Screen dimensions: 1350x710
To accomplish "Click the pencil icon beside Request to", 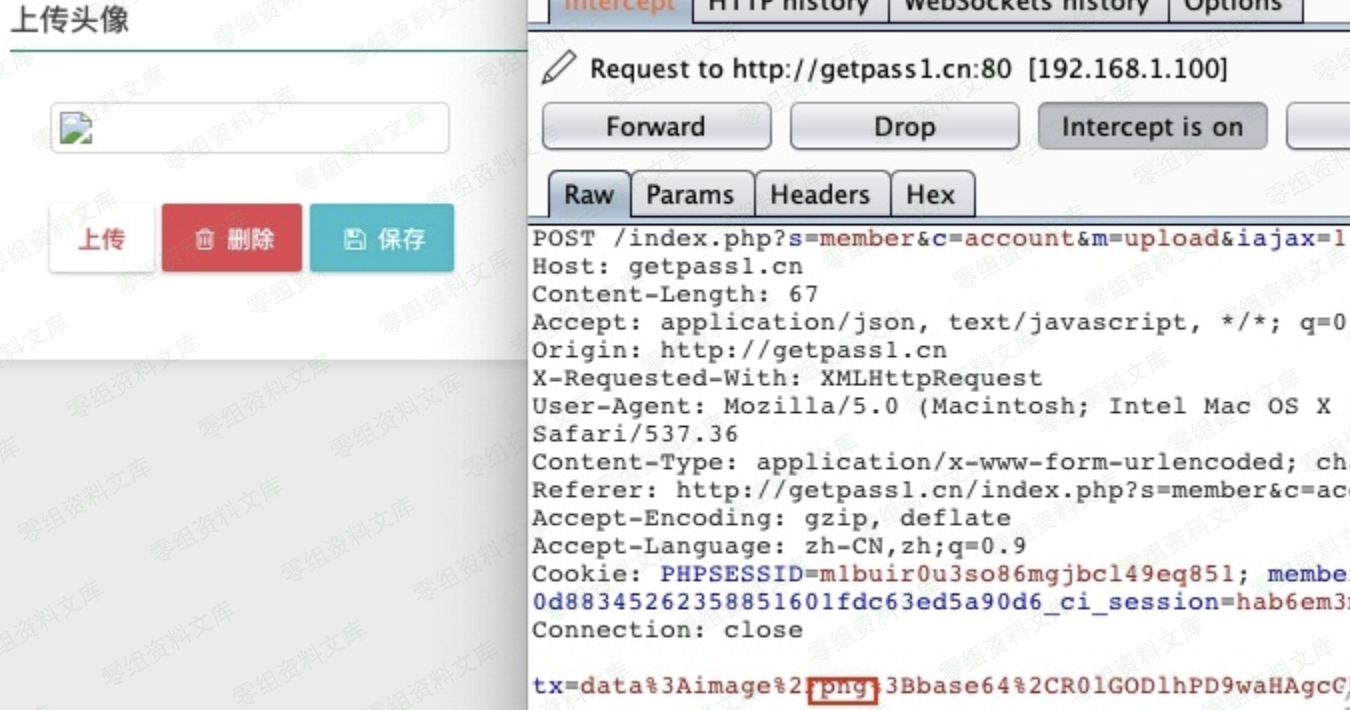I will point(559,69).
